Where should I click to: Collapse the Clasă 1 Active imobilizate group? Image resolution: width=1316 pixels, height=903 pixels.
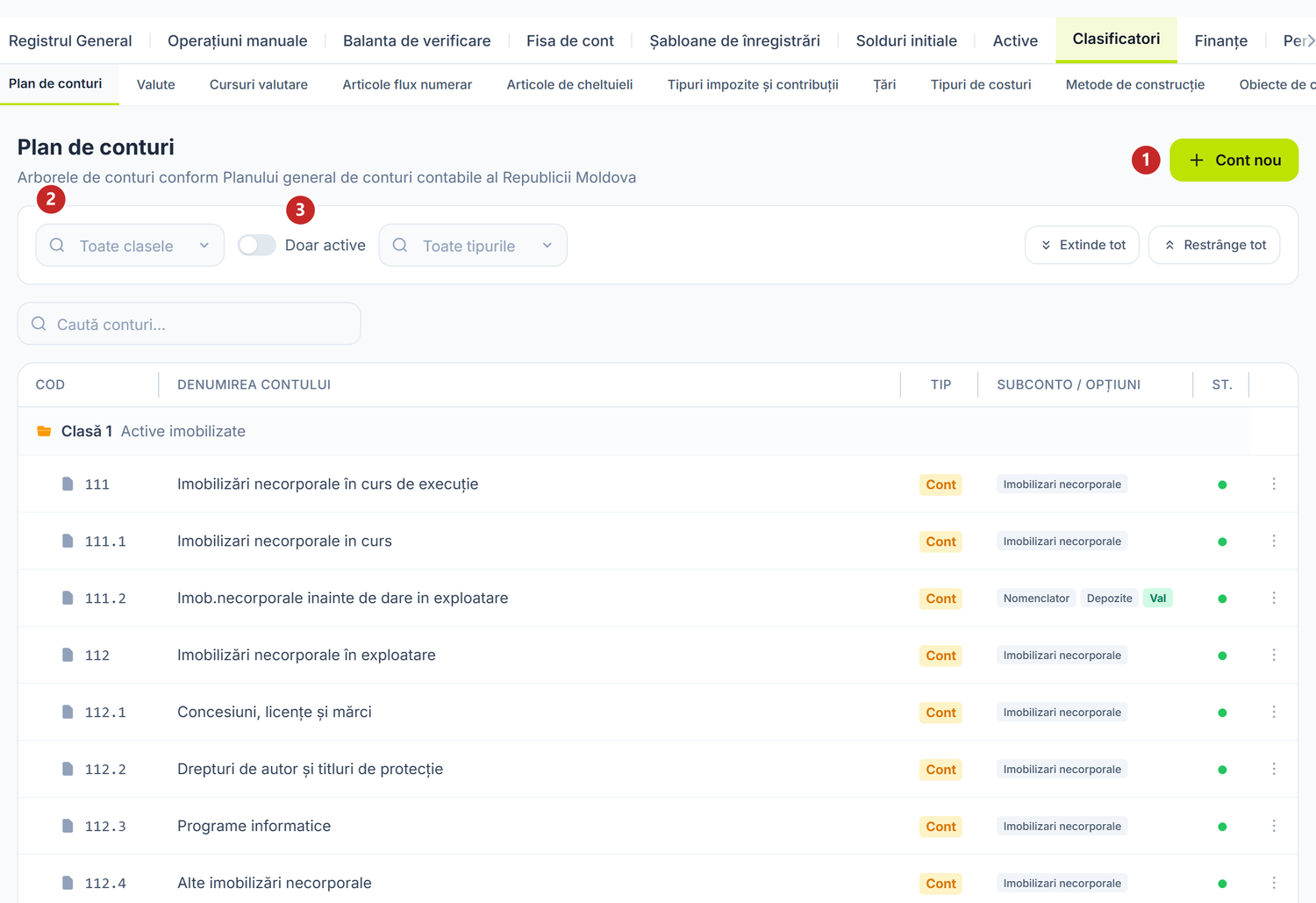coord(633,431)
